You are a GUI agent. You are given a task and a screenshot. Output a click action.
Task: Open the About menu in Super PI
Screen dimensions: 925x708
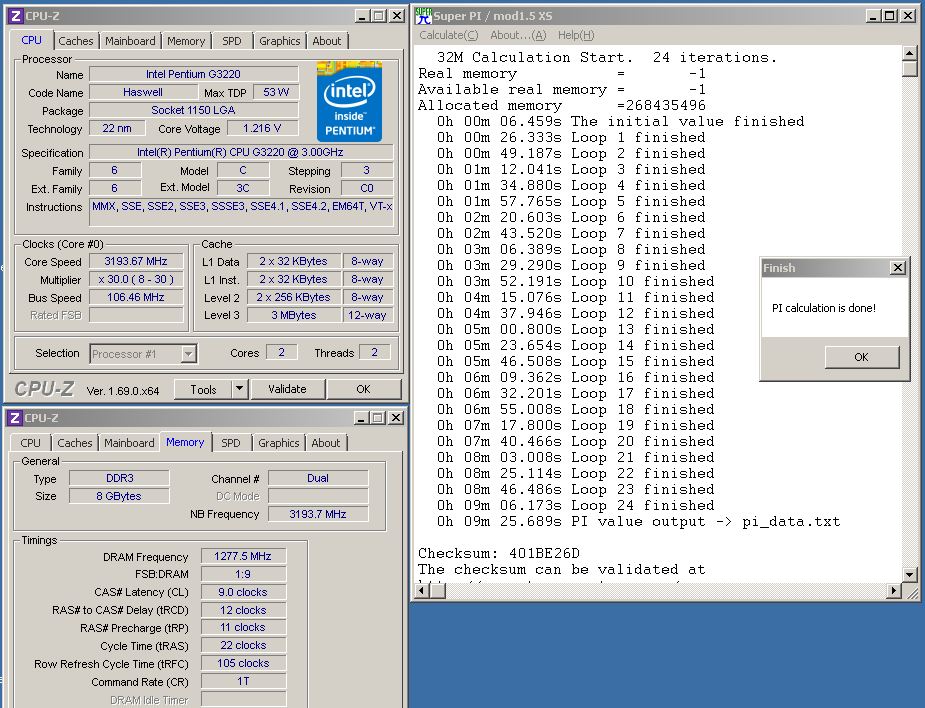click(518, 35)
